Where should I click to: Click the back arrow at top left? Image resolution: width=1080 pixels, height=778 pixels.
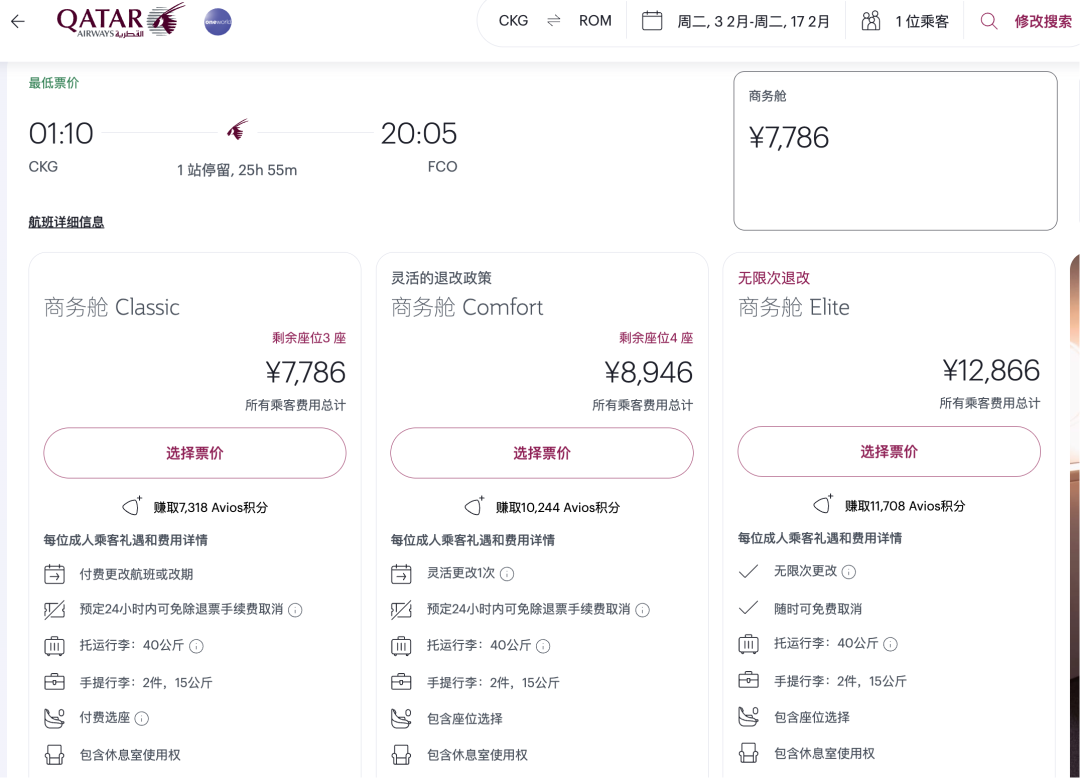(x=17, y=21)
